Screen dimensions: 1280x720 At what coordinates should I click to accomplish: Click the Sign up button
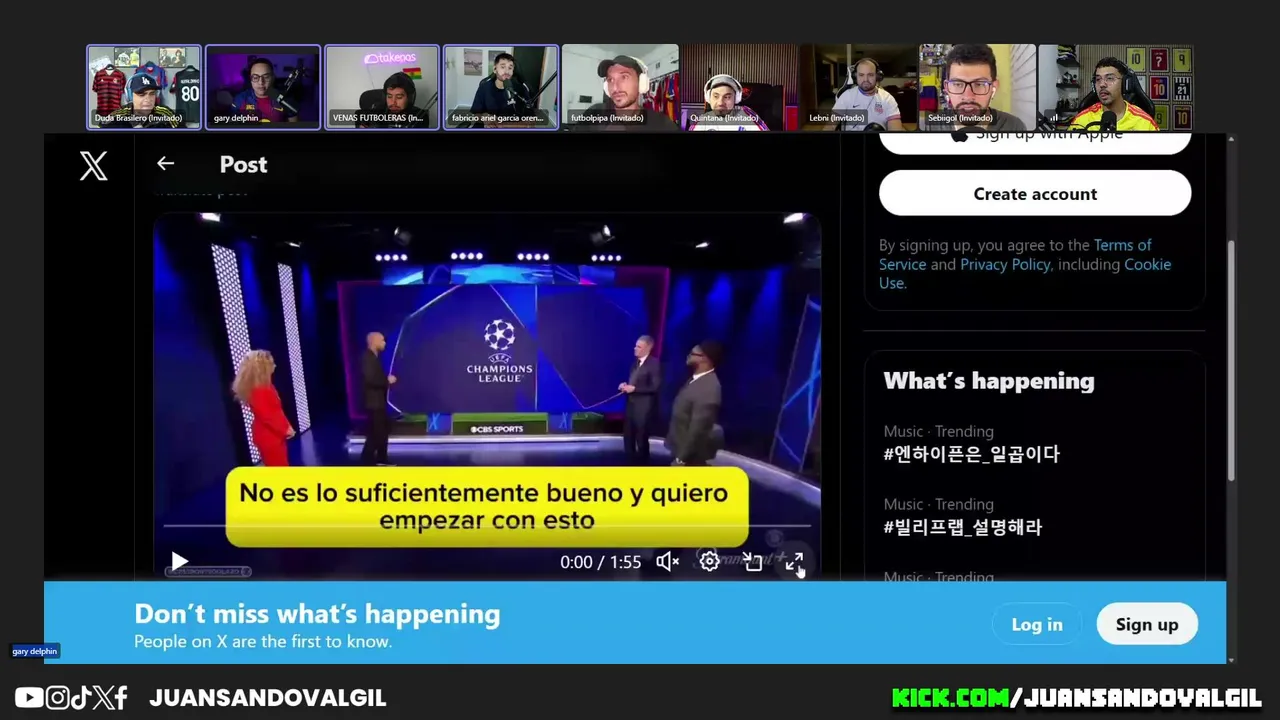click(1147, 624)
